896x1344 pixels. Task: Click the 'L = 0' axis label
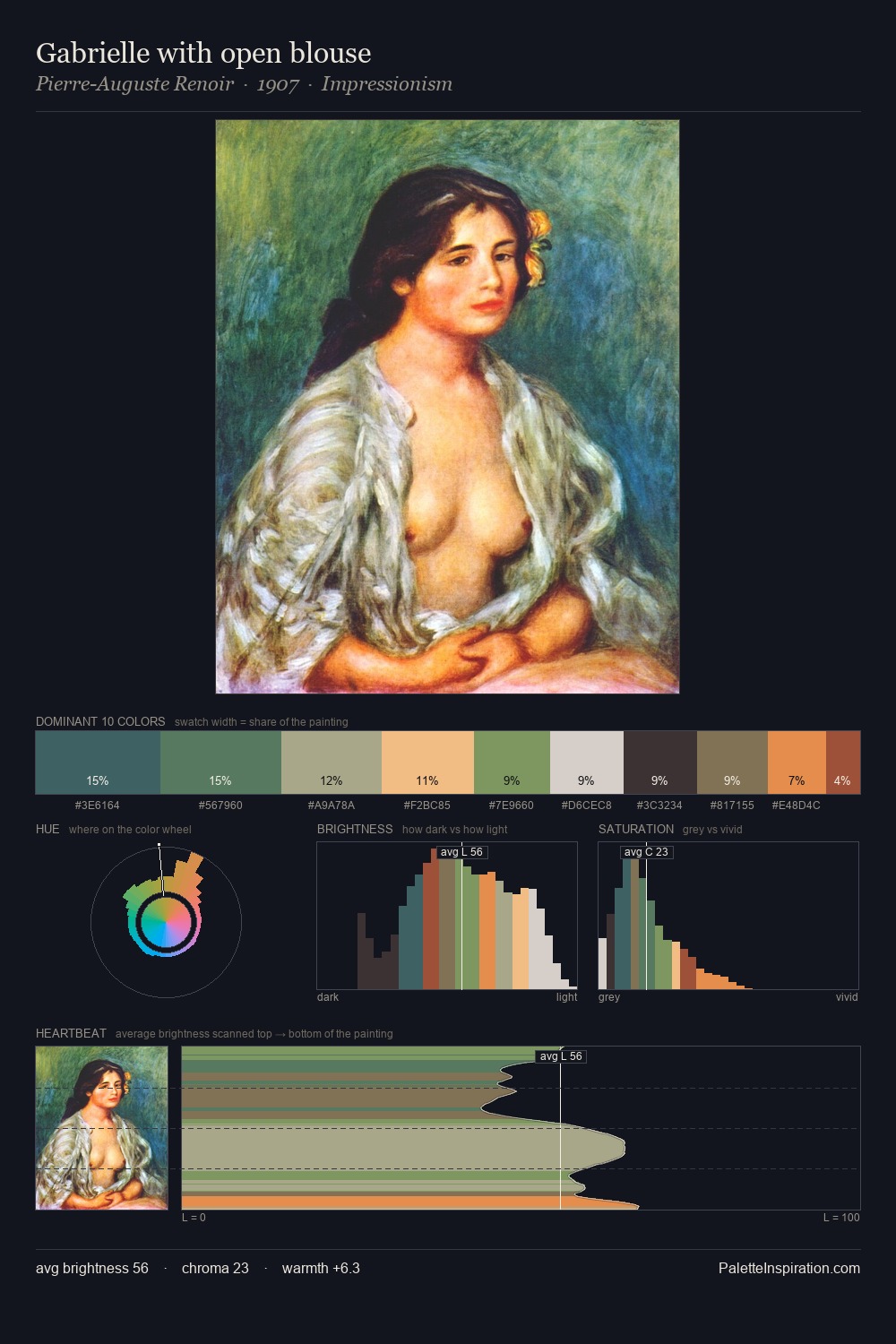(194, 1217)
